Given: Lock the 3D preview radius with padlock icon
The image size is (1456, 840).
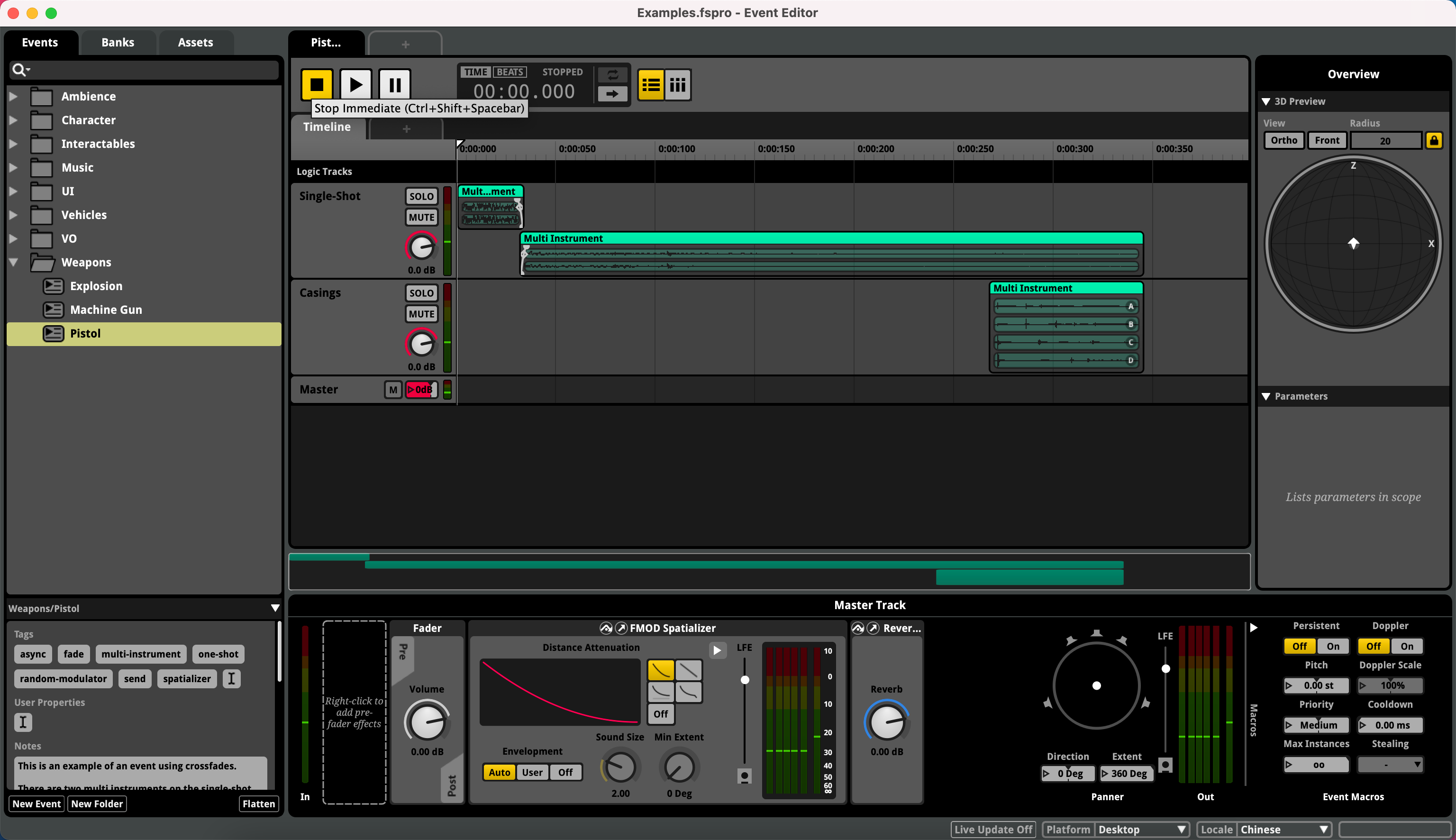Looking at the screenshot, I should [1435, 140].
